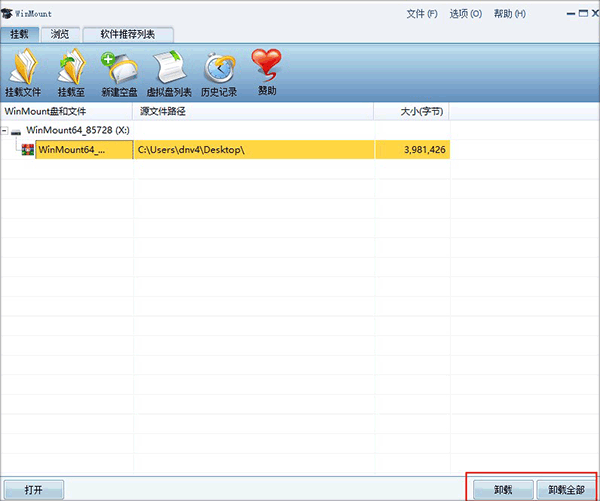600x501 pixels.
Task: Click the 挂载文件 mount file icon
Action: (x=23, y=67)
